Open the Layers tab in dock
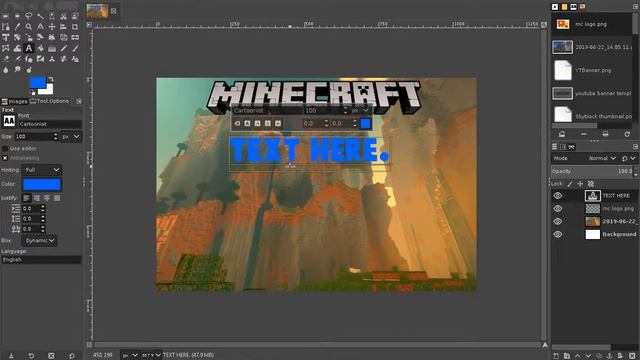 [554, 147]
